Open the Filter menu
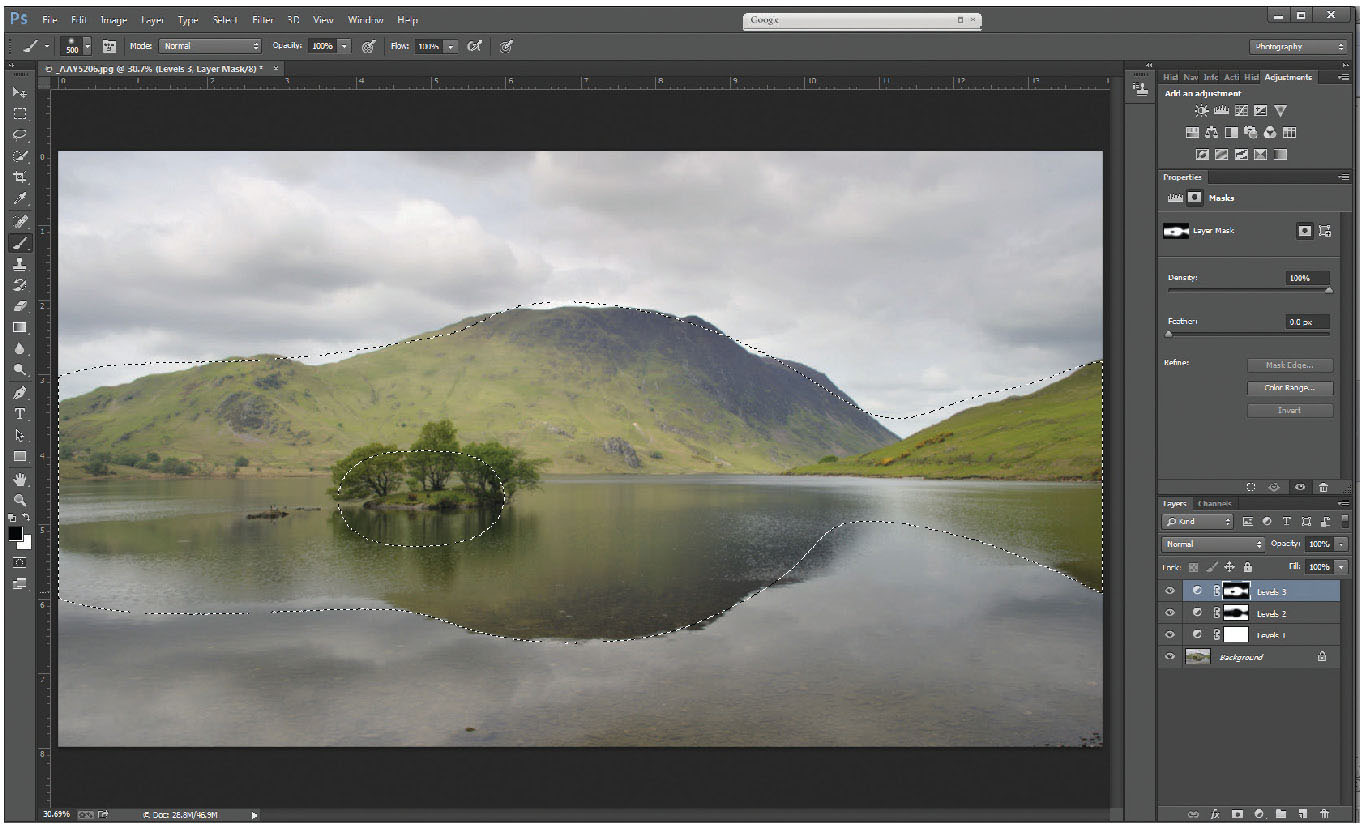The height and width of the screenshot is (824, 1360). (x=263, y=20)
